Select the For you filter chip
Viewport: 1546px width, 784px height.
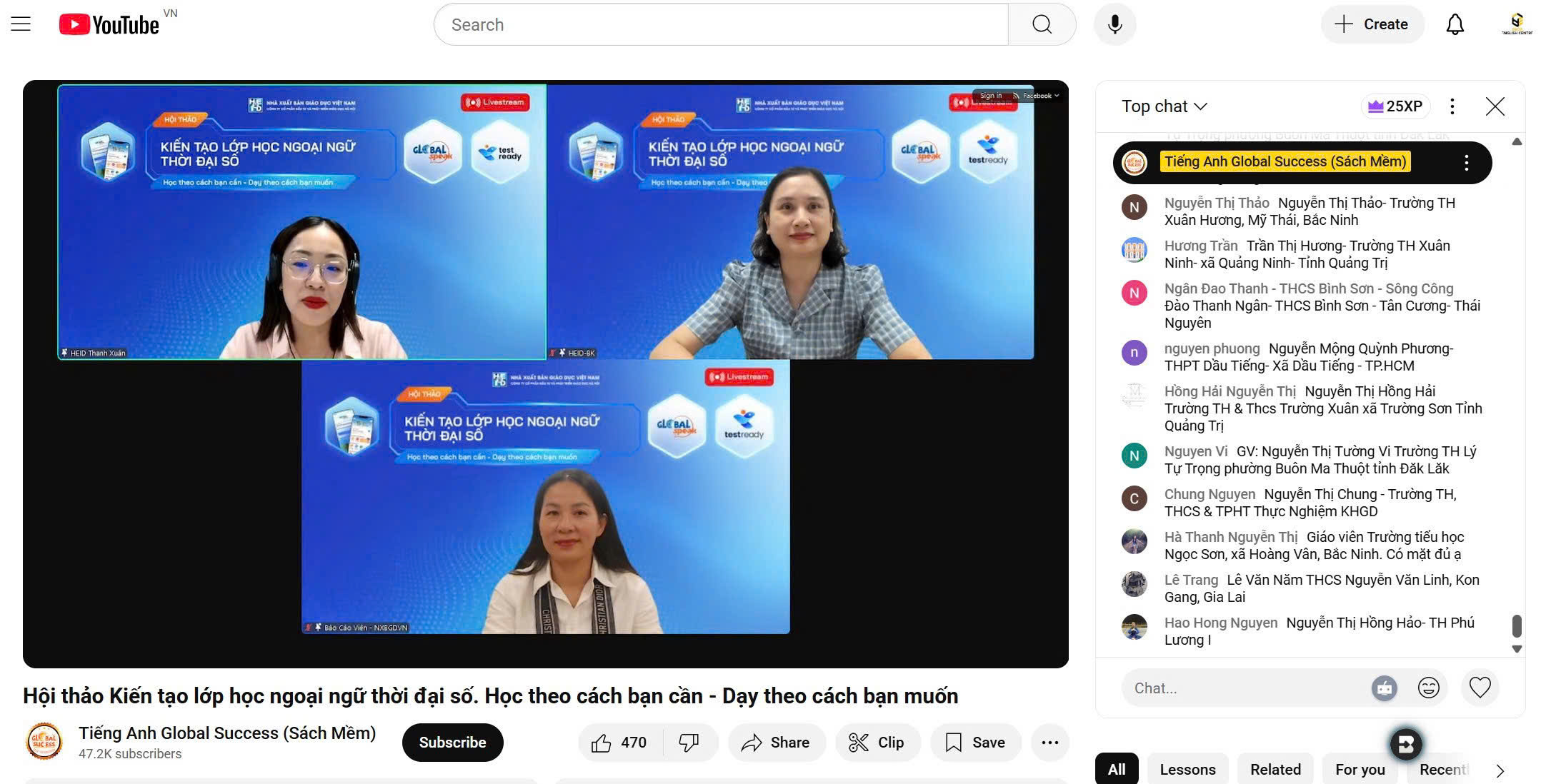pyautogui.click(x=1360, y=770)
